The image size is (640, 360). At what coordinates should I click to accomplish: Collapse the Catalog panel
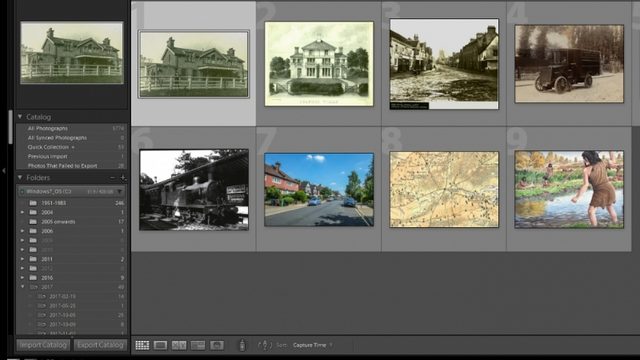click(20, 117)
